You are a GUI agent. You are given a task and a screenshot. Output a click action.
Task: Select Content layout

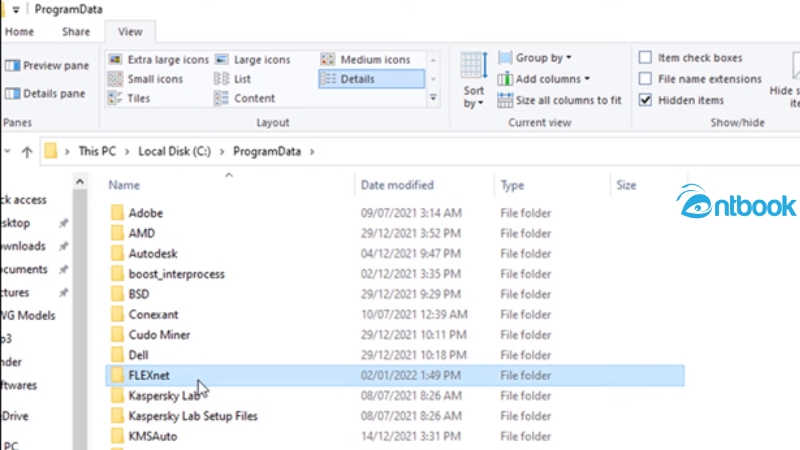click(244, 98)
